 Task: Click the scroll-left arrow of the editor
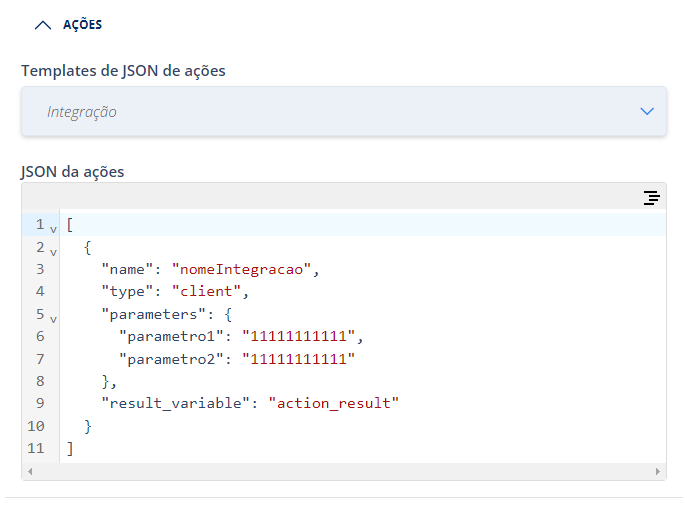[30, 472]
